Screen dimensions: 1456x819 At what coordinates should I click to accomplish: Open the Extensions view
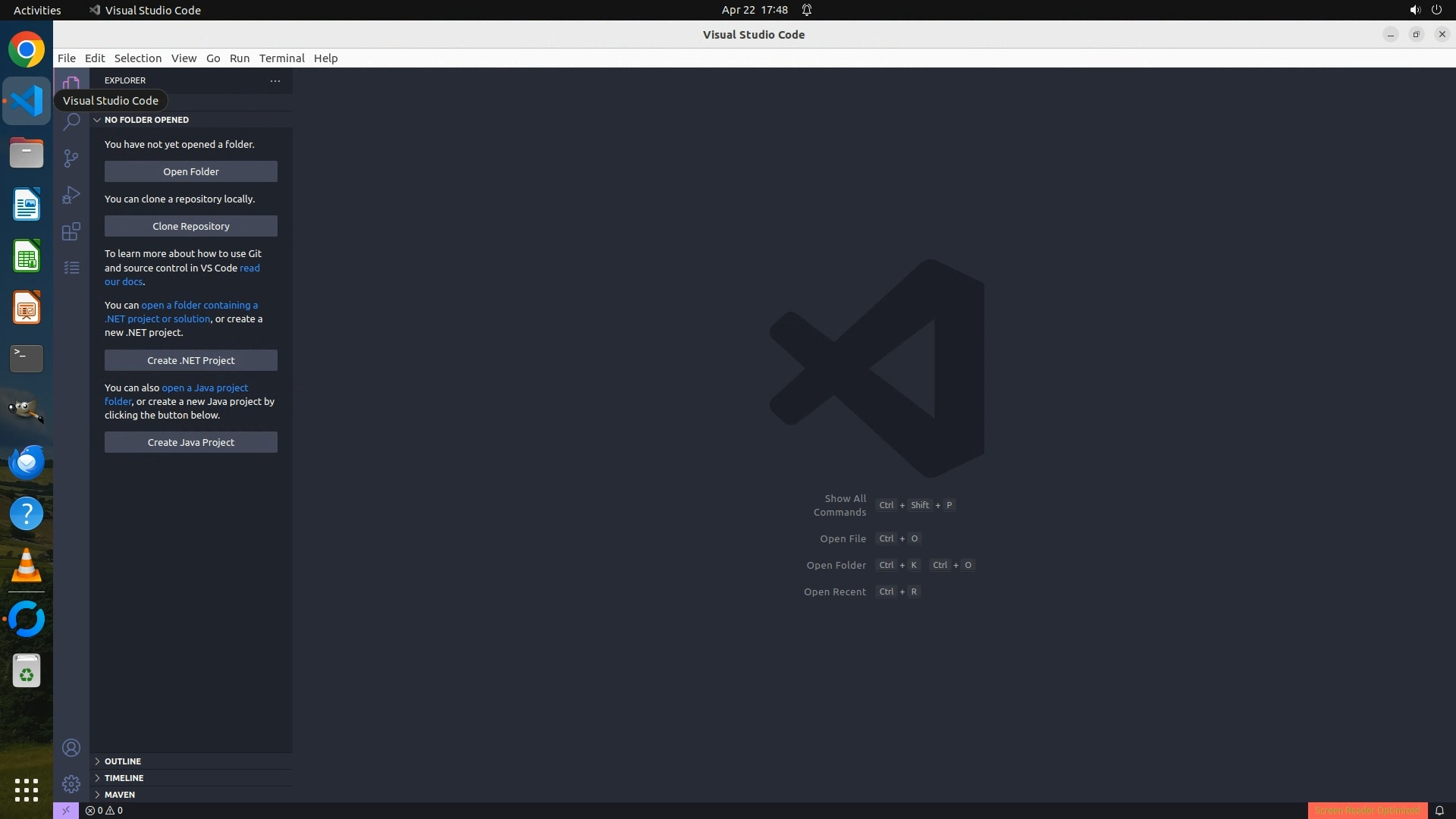click(x=71, y=231)
